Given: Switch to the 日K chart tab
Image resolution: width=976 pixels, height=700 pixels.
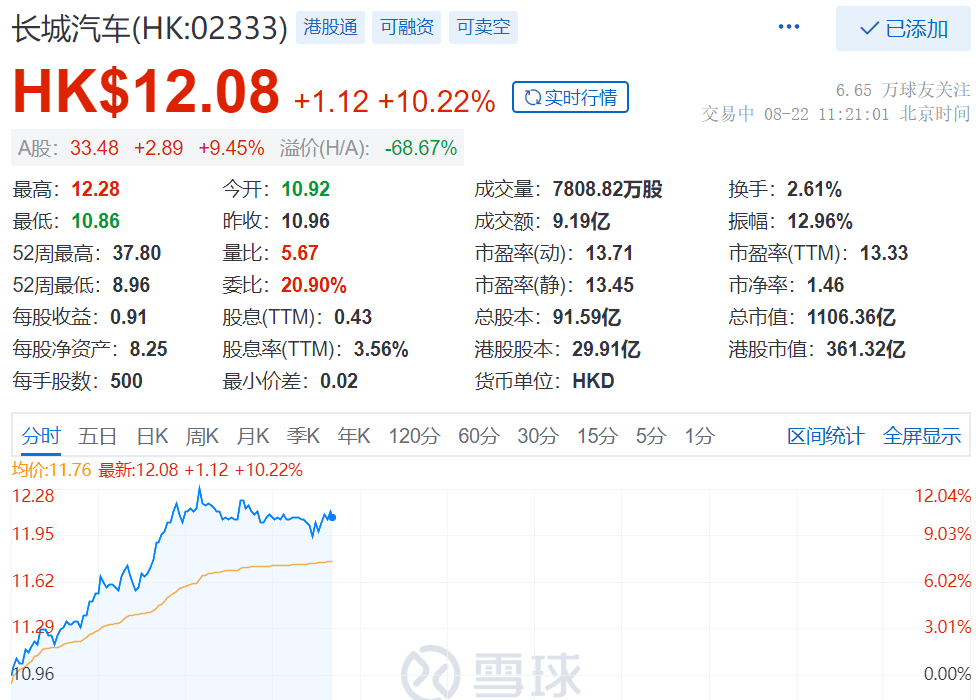Looking at the screenshot, I should (152, 436).
